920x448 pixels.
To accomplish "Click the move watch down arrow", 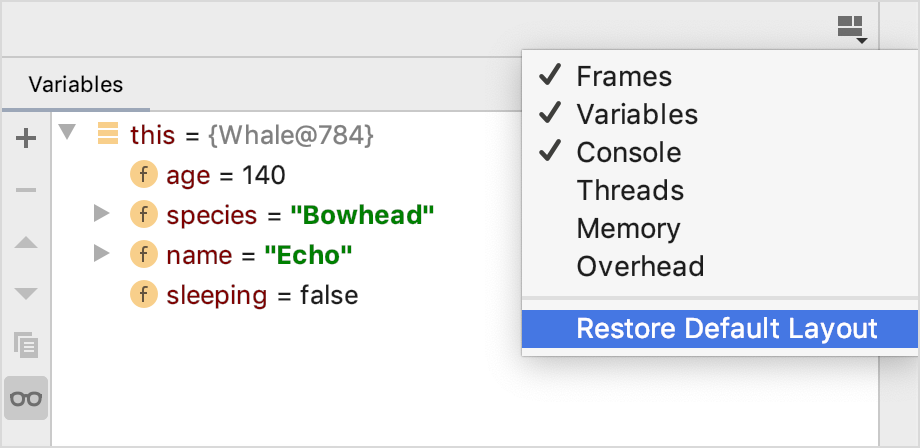I will click(26, 293).
